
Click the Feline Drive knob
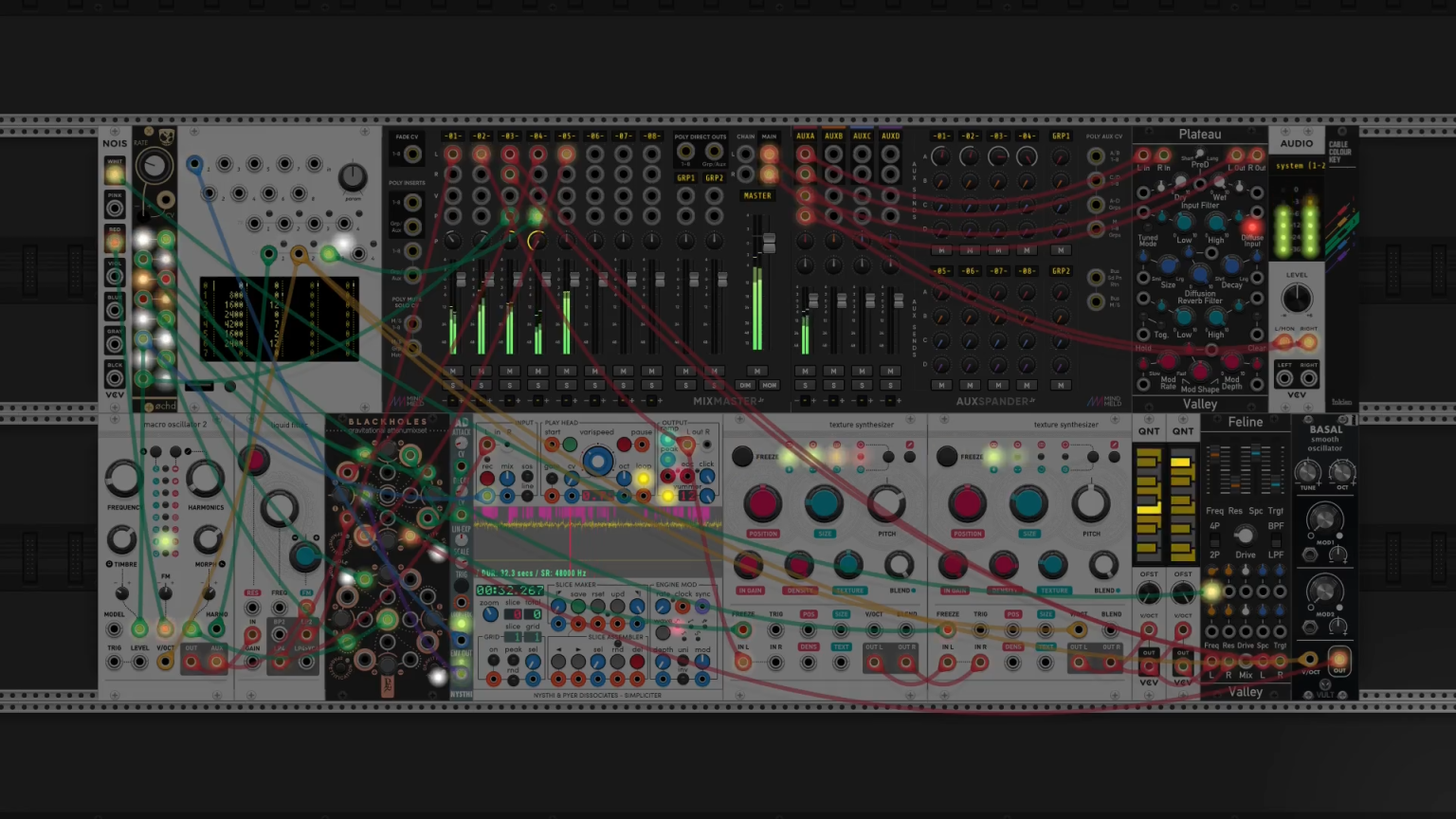(1245, 537)
